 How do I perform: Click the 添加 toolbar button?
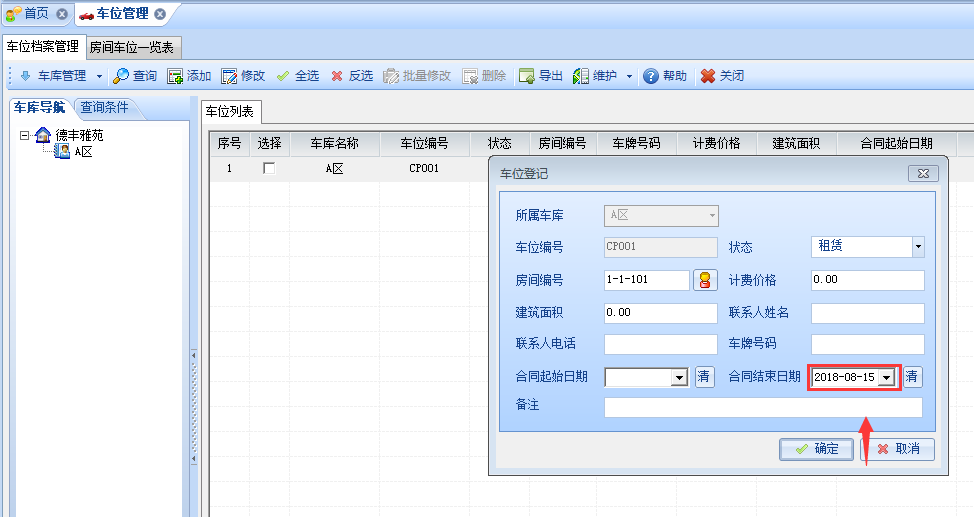coord(189,76)
